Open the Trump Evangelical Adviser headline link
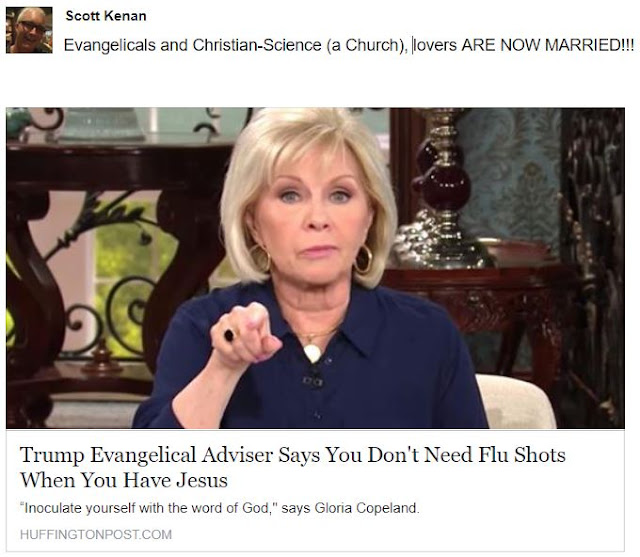This screenshot has height=557, width=640. (293, 467)
